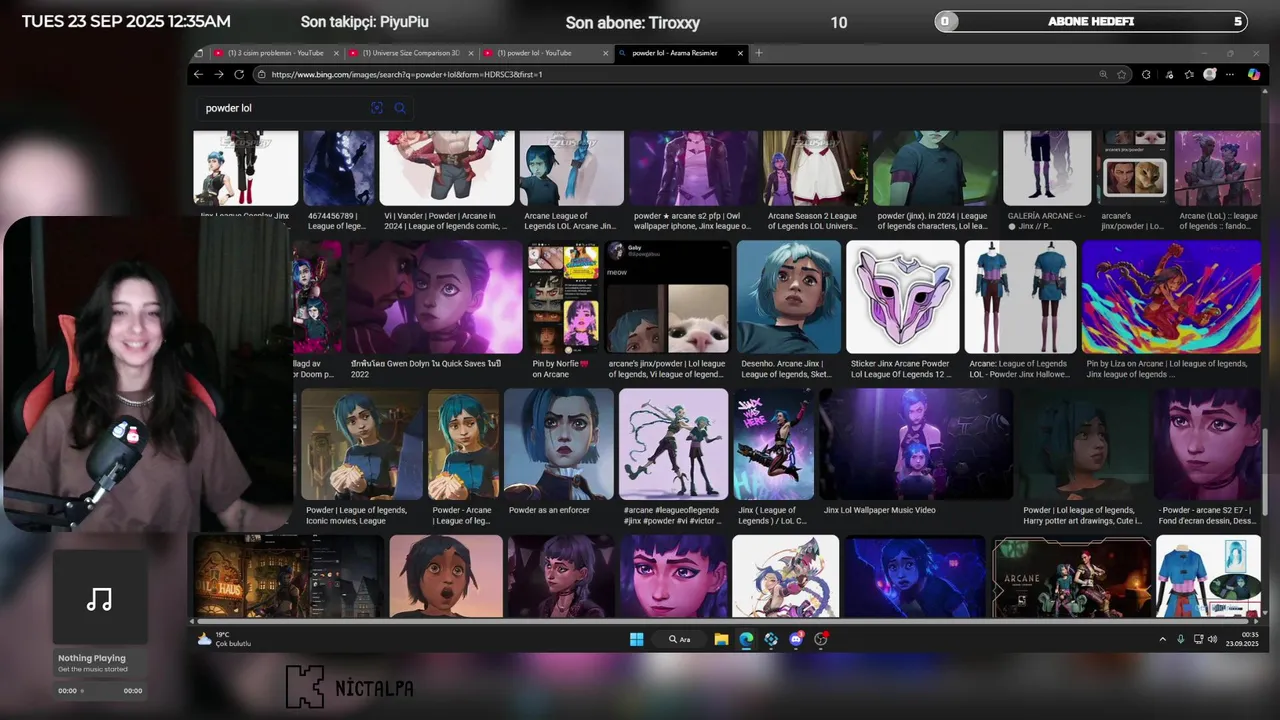This screenshot has height=720, width=1280.
Task: Click 'Vi | Vander | Powder | Arcane in 2024' caption
Action: pos(447,221)
